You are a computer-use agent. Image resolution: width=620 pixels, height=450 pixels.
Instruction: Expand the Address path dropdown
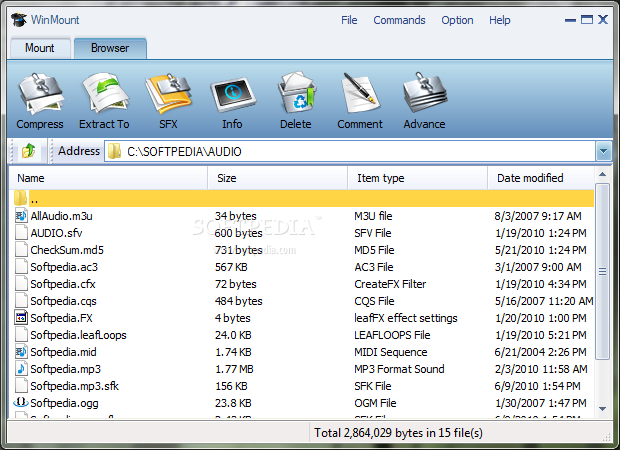(603, 151)
